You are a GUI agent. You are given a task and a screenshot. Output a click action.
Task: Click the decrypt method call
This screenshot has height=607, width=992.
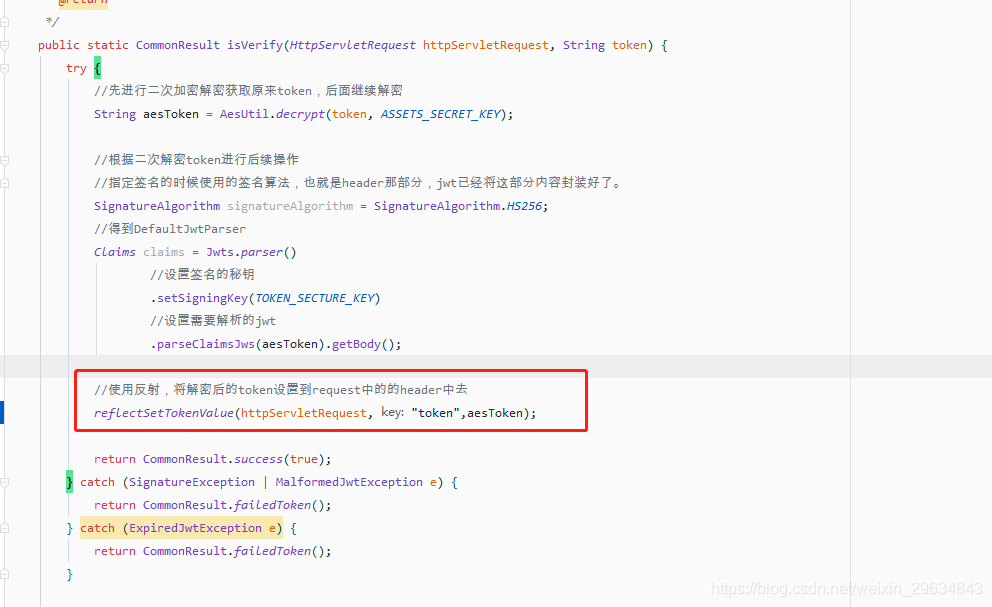click(x=300, y=114)
